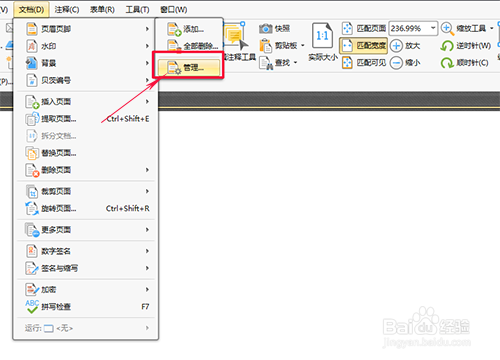
Task: Expand the 更多页面 submenu arrow
Action: coord(147,230)
